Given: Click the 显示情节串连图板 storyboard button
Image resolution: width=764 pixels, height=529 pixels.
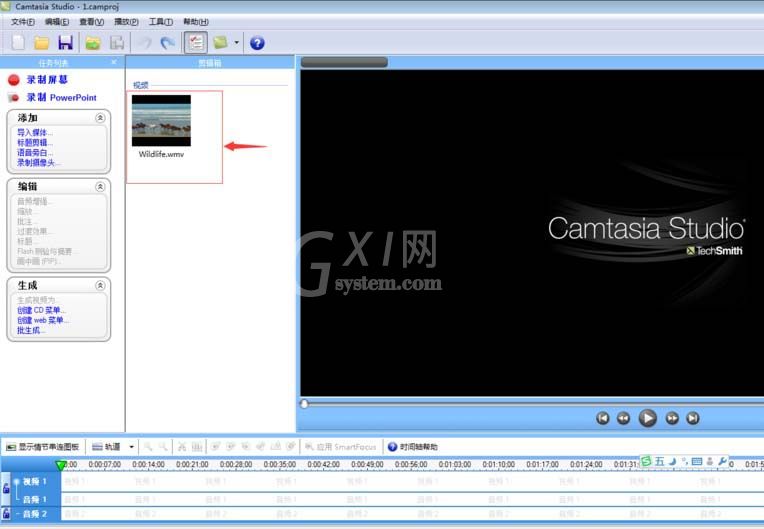Looking at the screenshot, I should click(x=43, y=447).
